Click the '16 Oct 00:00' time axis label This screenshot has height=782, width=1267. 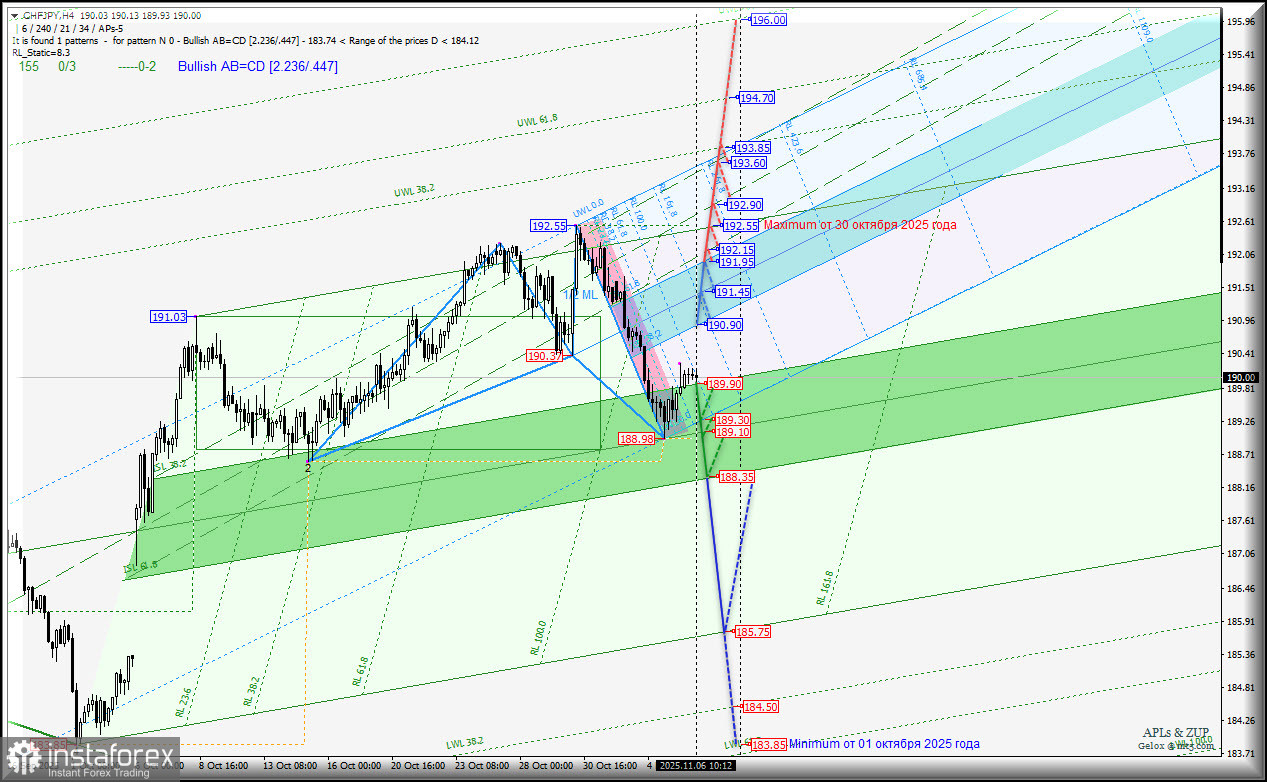[x=353, y=765]
